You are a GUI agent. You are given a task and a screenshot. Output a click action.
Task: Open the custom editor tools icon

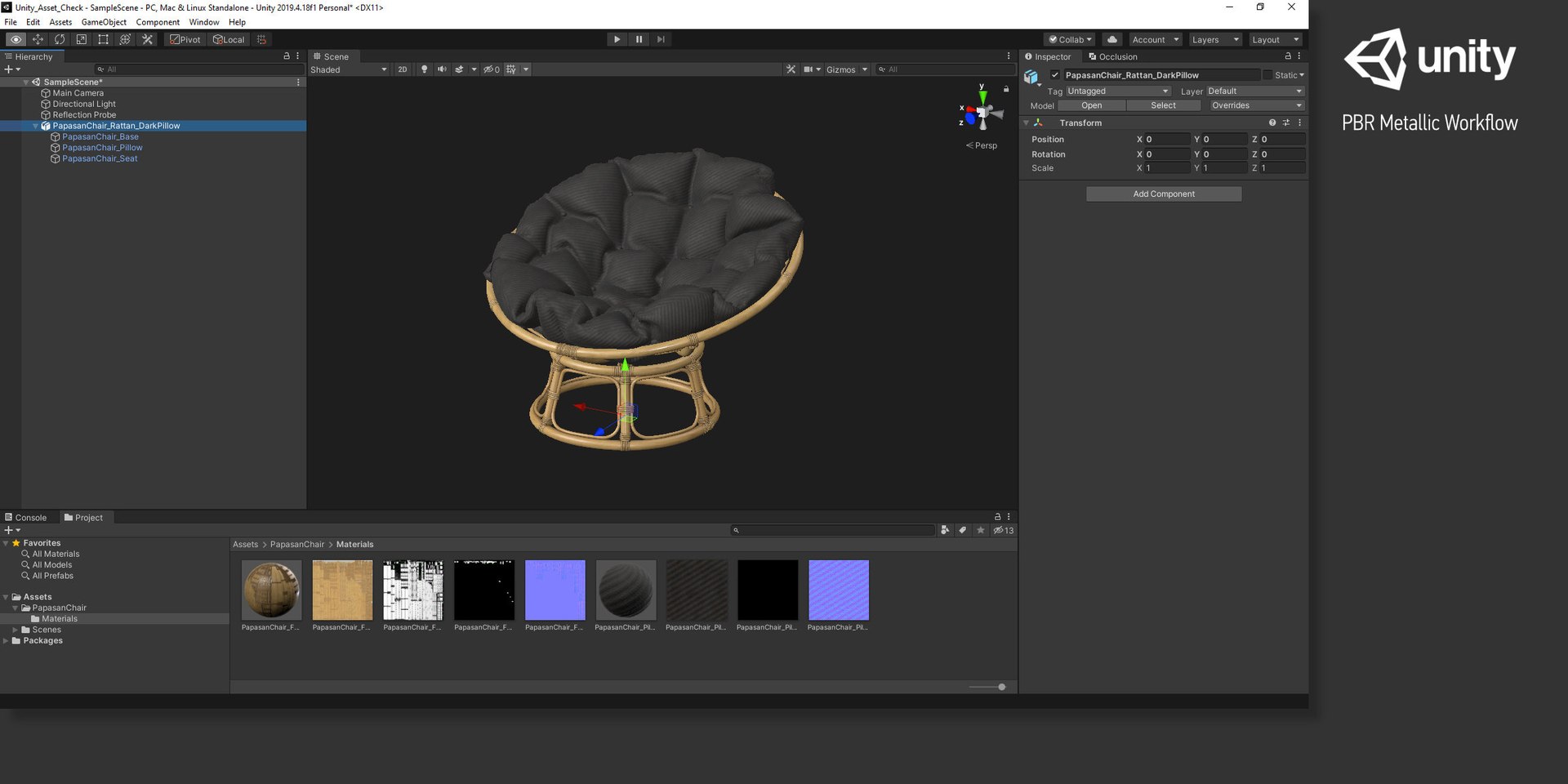147,39
